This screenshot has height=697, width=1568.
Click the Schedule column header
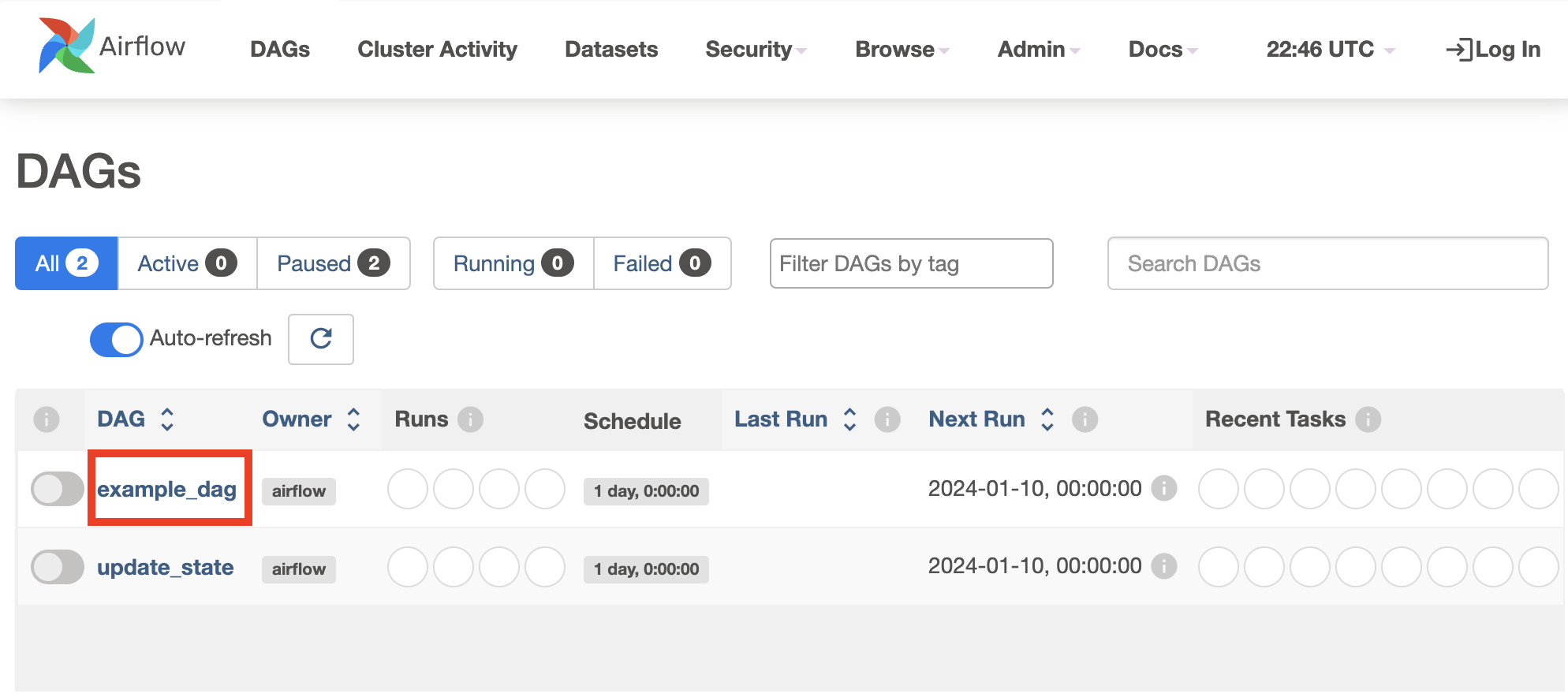click(x=633, y=421)
